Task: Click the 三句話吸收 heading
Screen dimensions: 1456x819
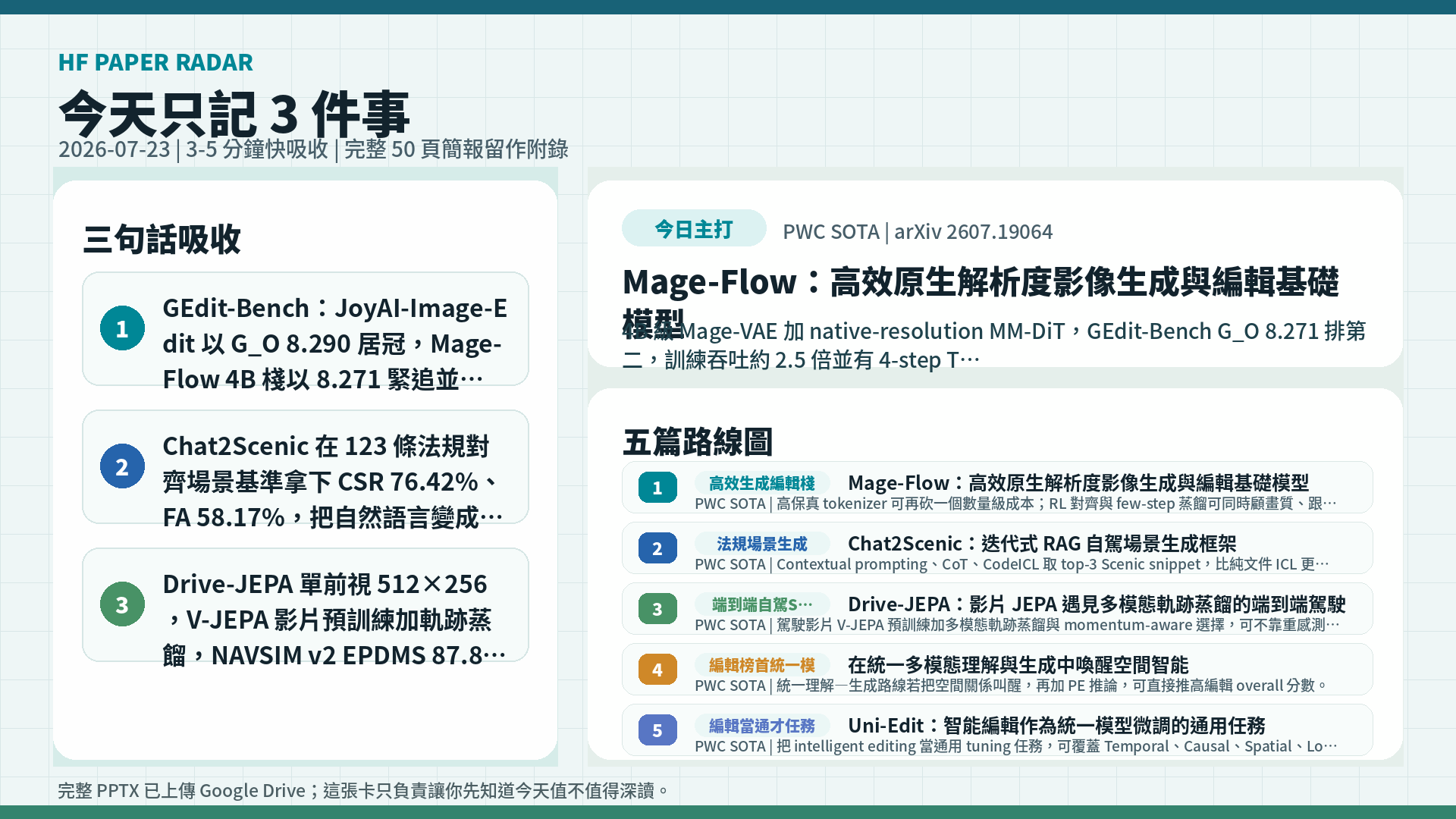Action: pyautogui.click(x=162, y=239)
